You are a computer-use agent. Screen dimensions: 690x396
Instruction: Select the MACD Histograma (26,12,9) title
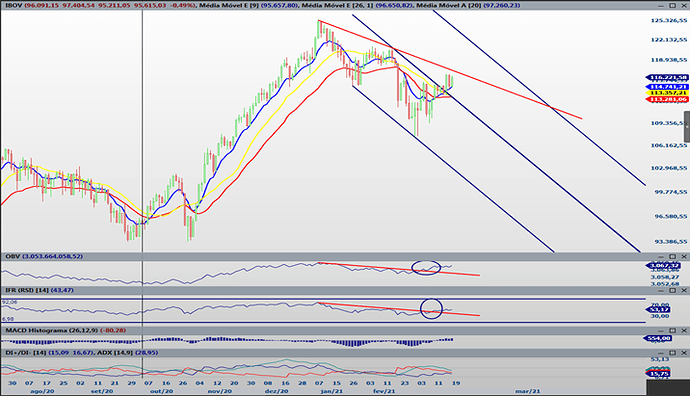(x=52, y=330)
